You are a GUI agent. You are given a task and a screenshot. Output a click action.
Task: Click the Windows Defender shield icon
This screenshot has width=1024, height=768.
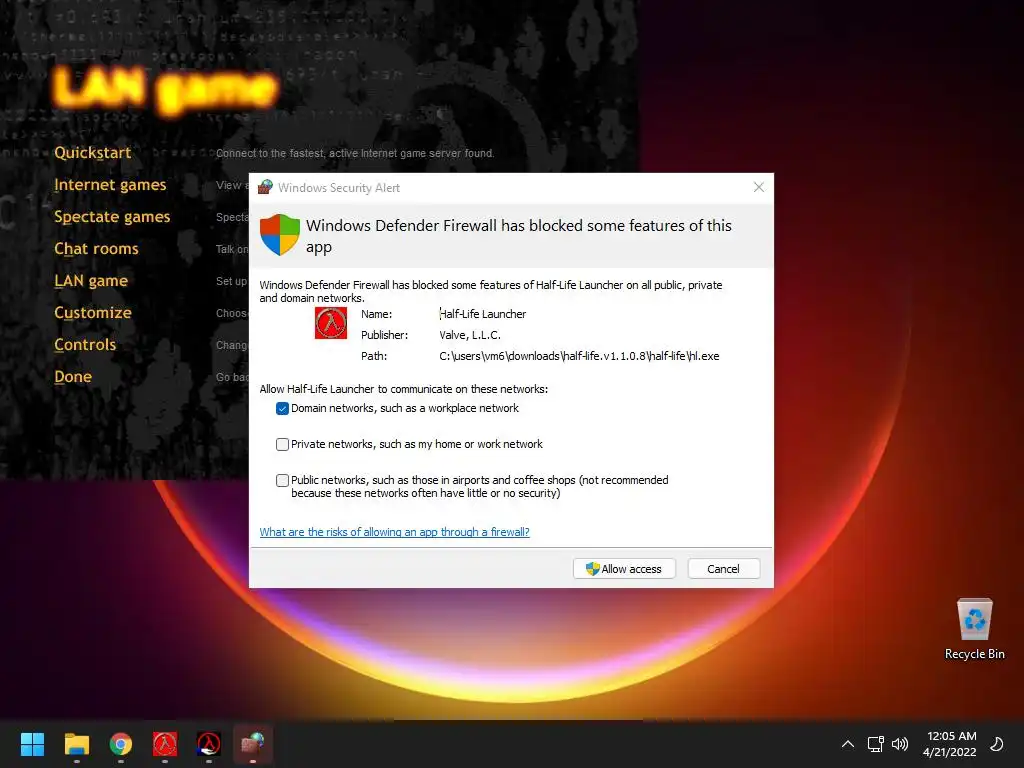[280, 234]
